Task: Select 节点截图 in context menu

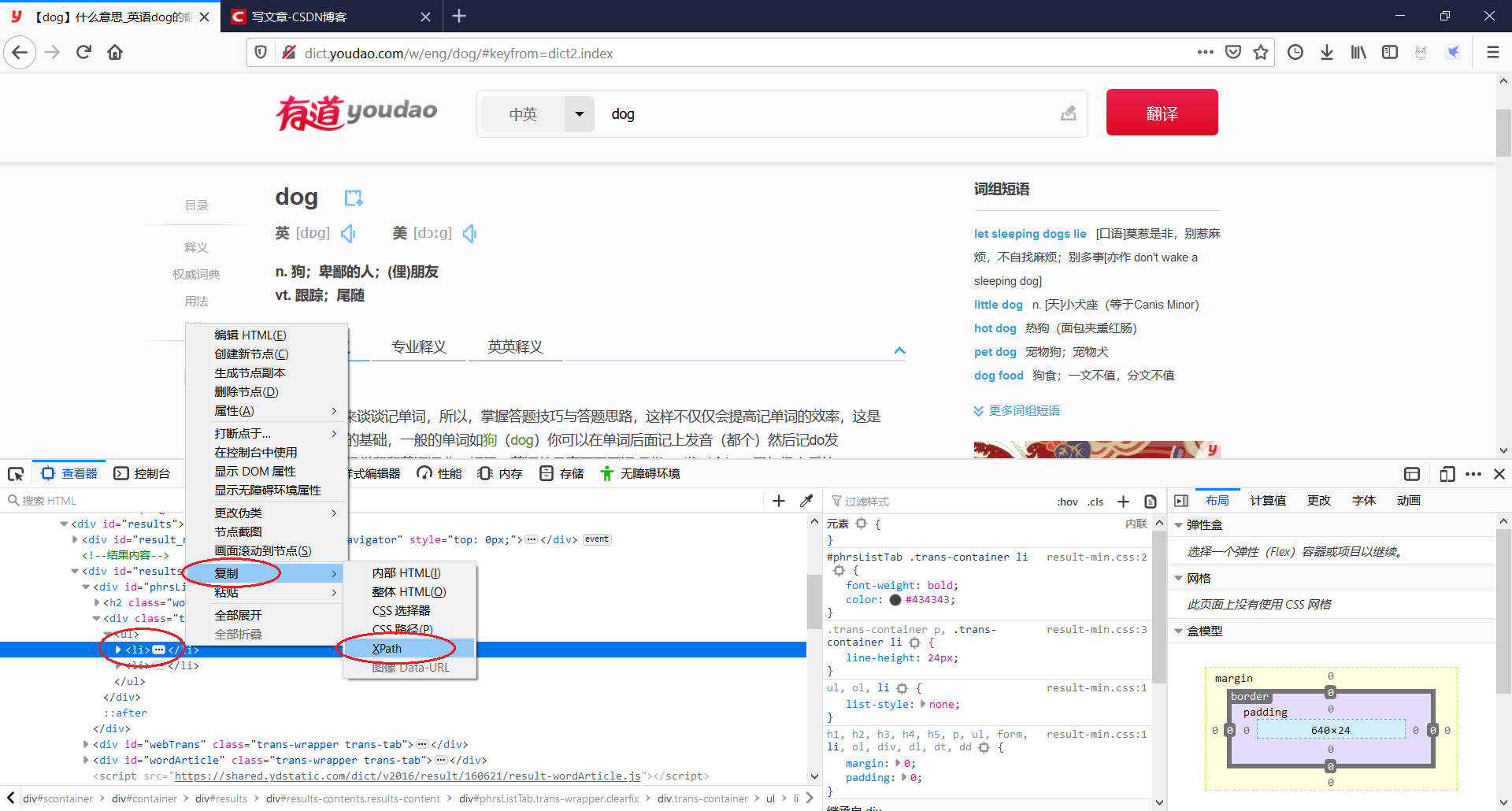Action: pyautogui.click(x=266, y=532)
